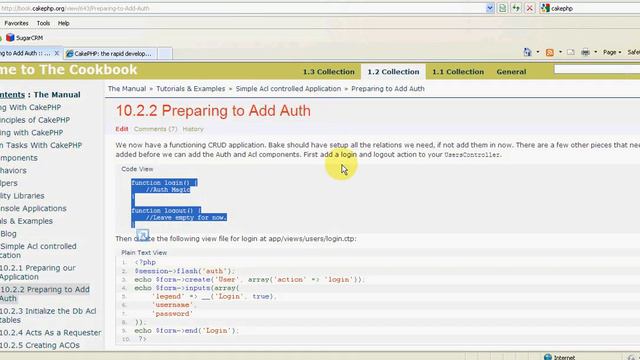Screen dimensions: 640x360
Task: Open 10.2.5 Creating ACOs sidebar link
Action: tap(40, 345)
